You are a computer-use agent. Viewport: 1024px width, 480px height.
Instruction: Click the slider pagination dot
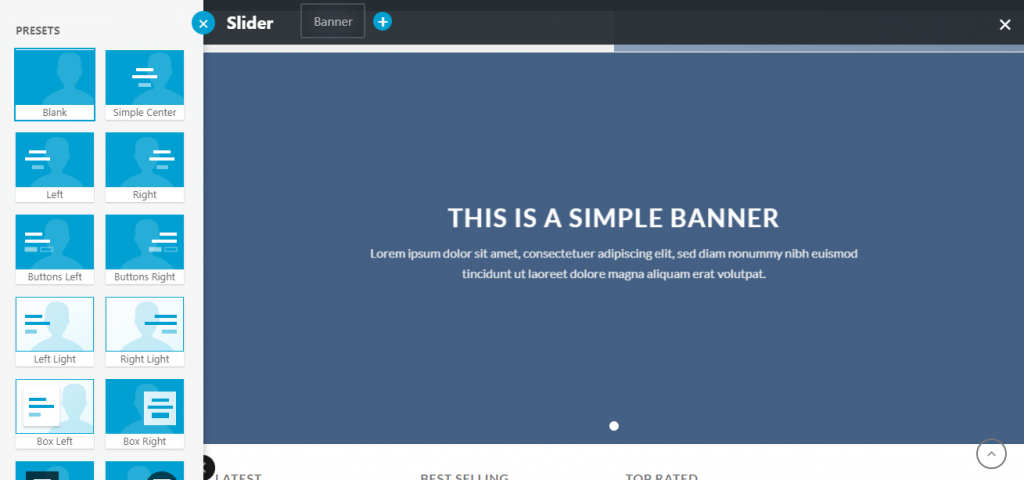tap(614, 426)
